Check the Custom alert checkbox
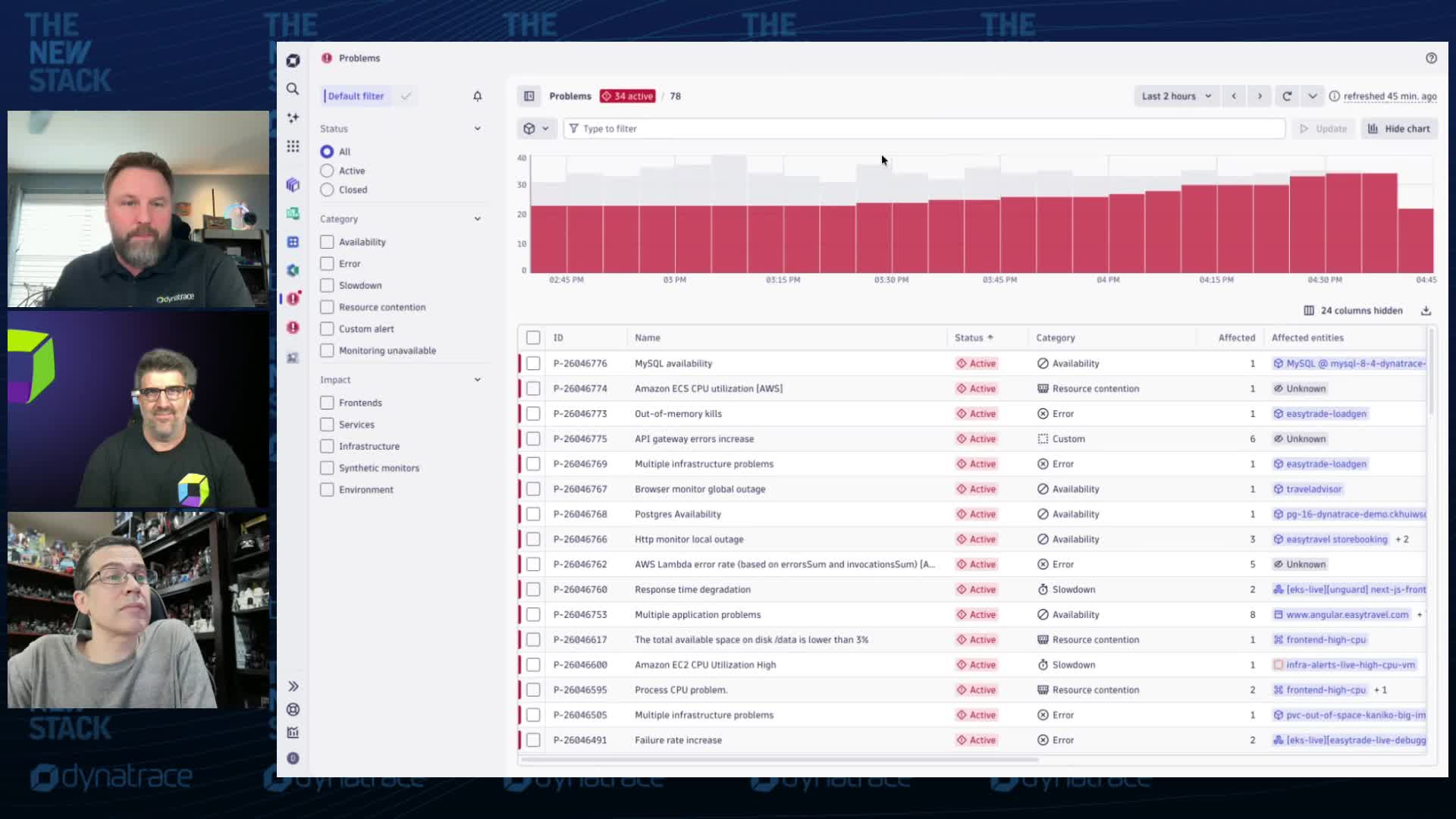Viewport: 1456px width, 819px height. tap(327, 329)
